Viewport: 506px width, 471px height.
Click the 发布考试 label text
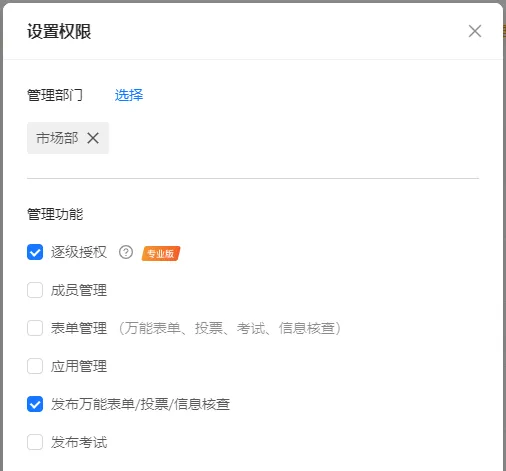(x=79, y=442)
